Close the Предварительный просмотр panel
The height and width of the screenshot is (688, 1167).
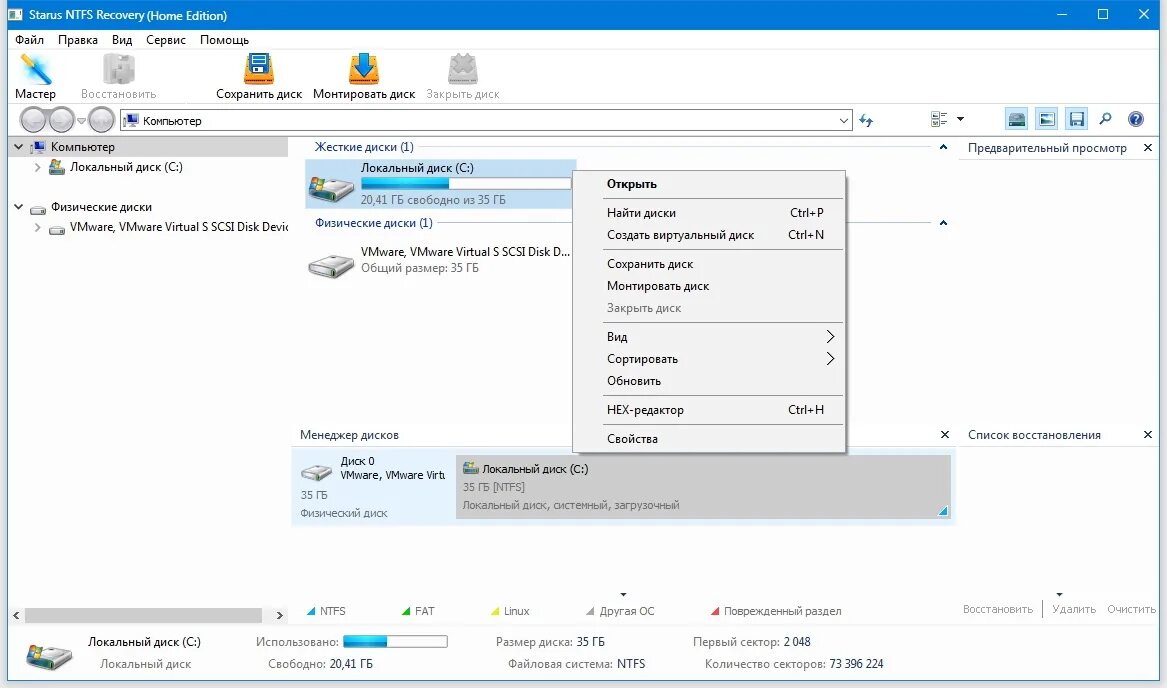(x=1148, y=147)
